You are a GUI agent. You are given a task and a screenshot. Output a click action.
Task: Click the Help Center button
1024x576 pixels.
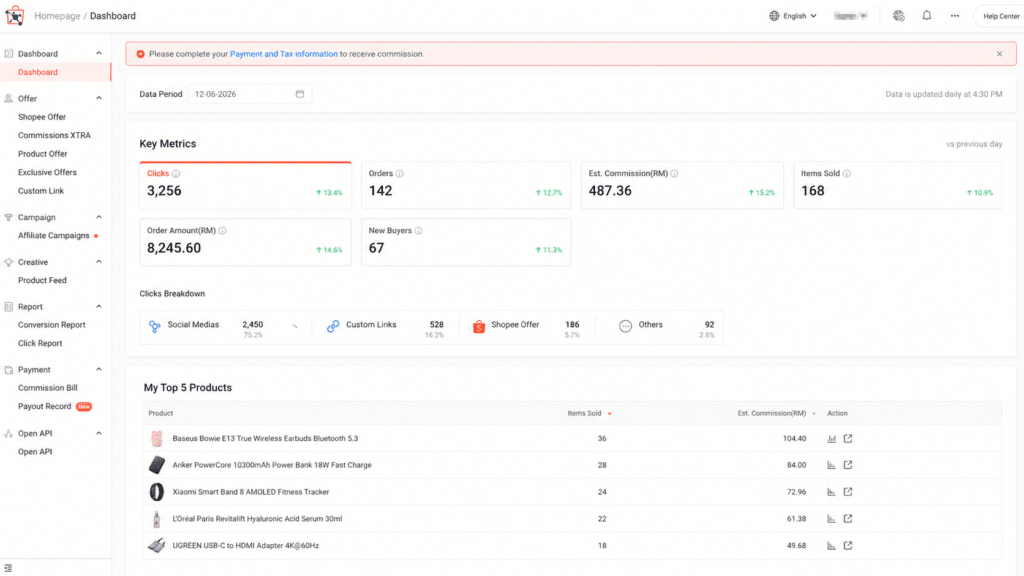[x=1000, y=16]
